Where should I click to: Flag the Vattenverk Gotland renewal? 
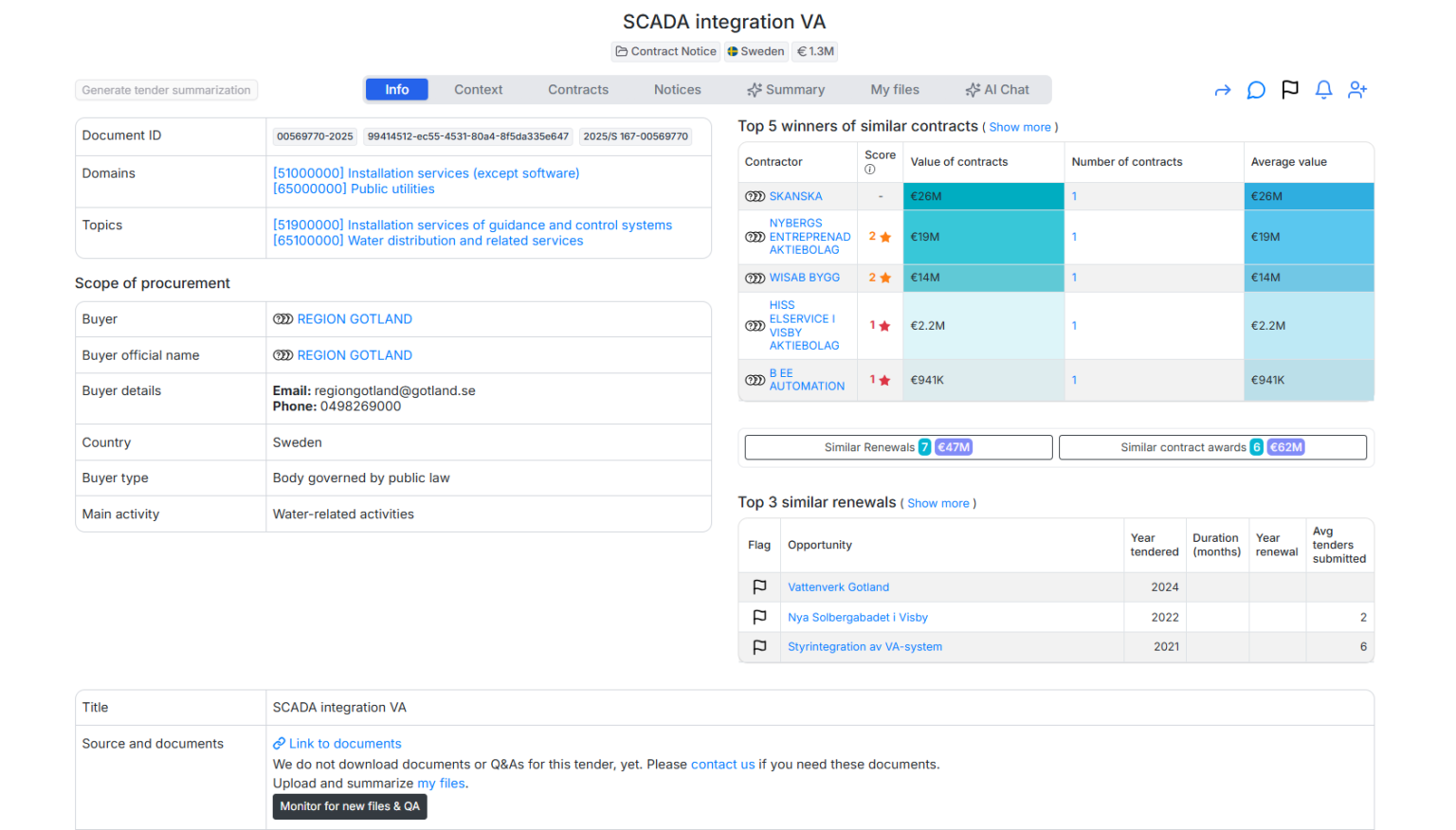758,586
